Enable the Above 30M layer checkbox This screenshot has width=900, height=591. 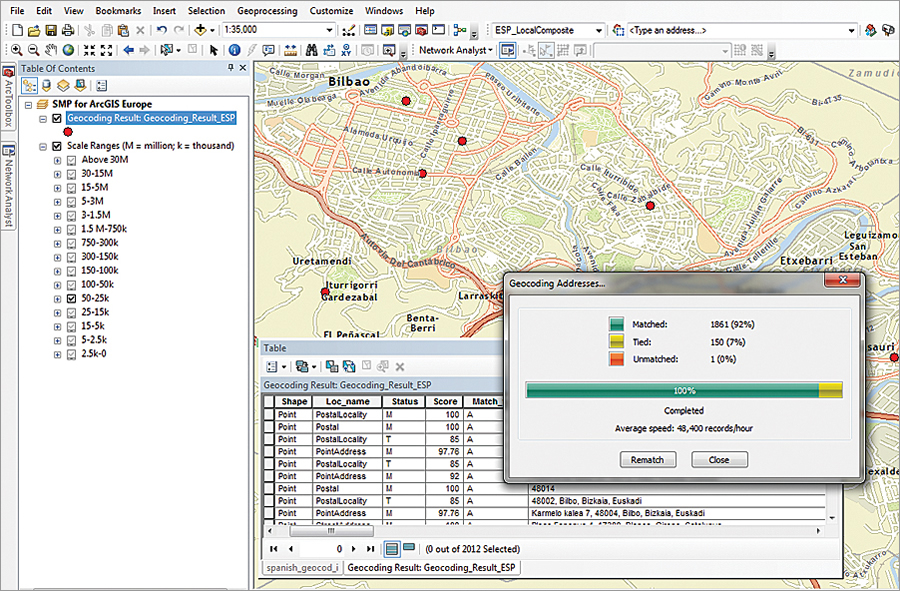pyautogui.click(x=71, y=159)
